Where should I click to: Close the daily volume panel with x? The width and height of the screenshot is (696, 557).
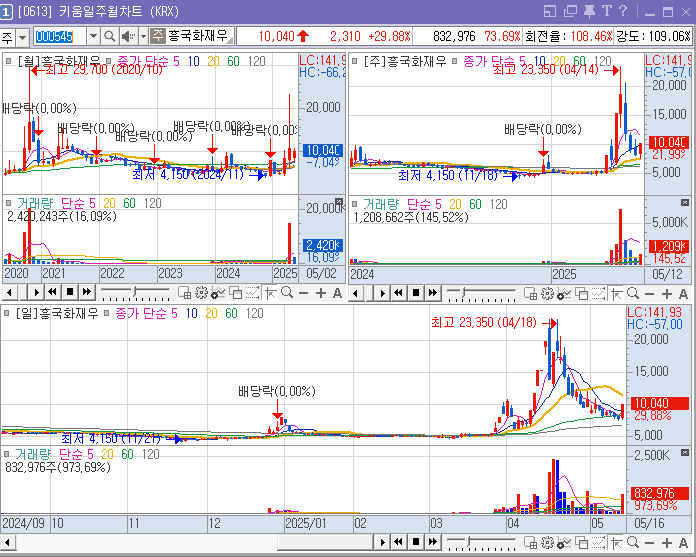coord(685,453)
